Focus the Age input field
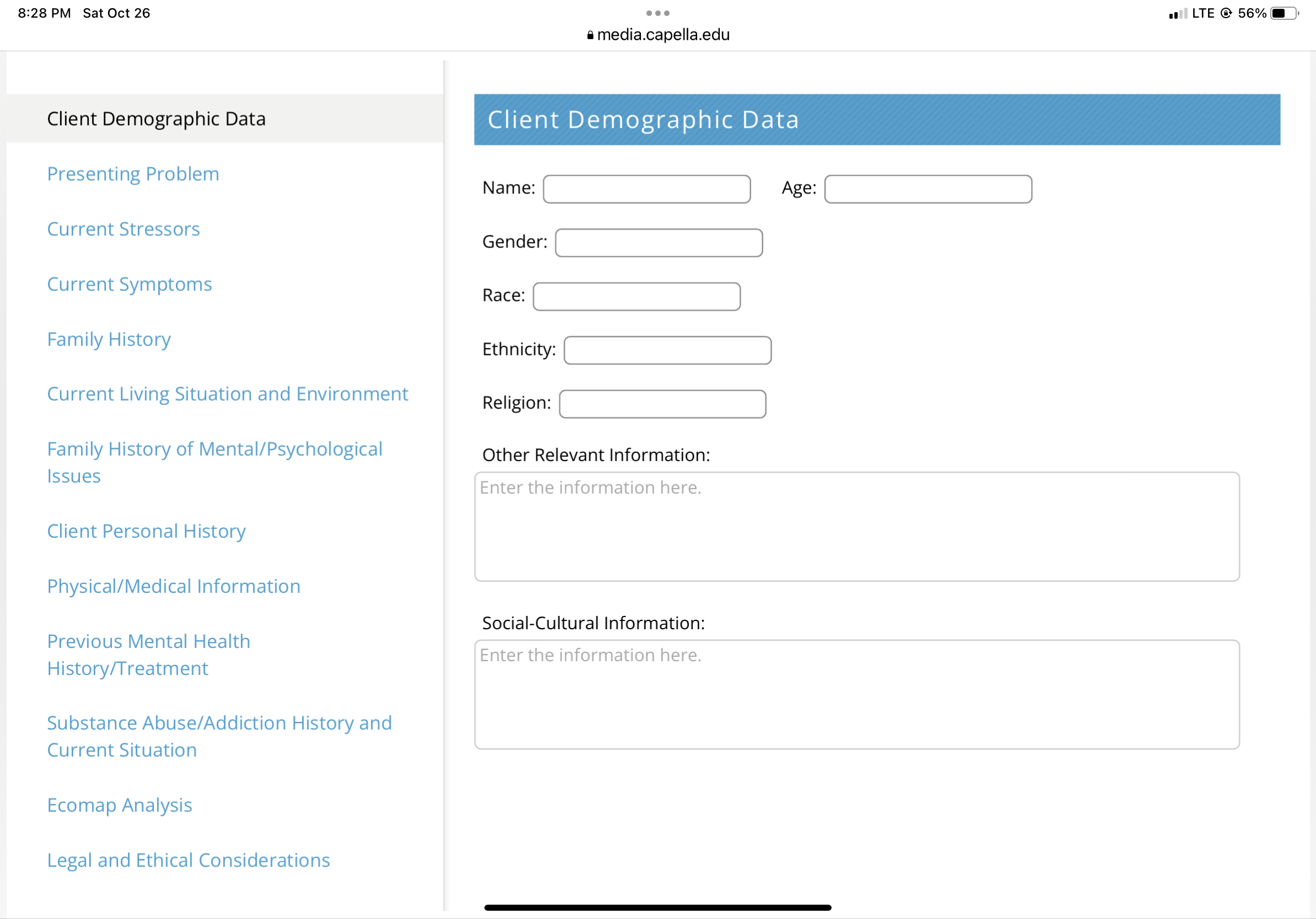Viewport: 1316px width, 919px height. point(928,189)
